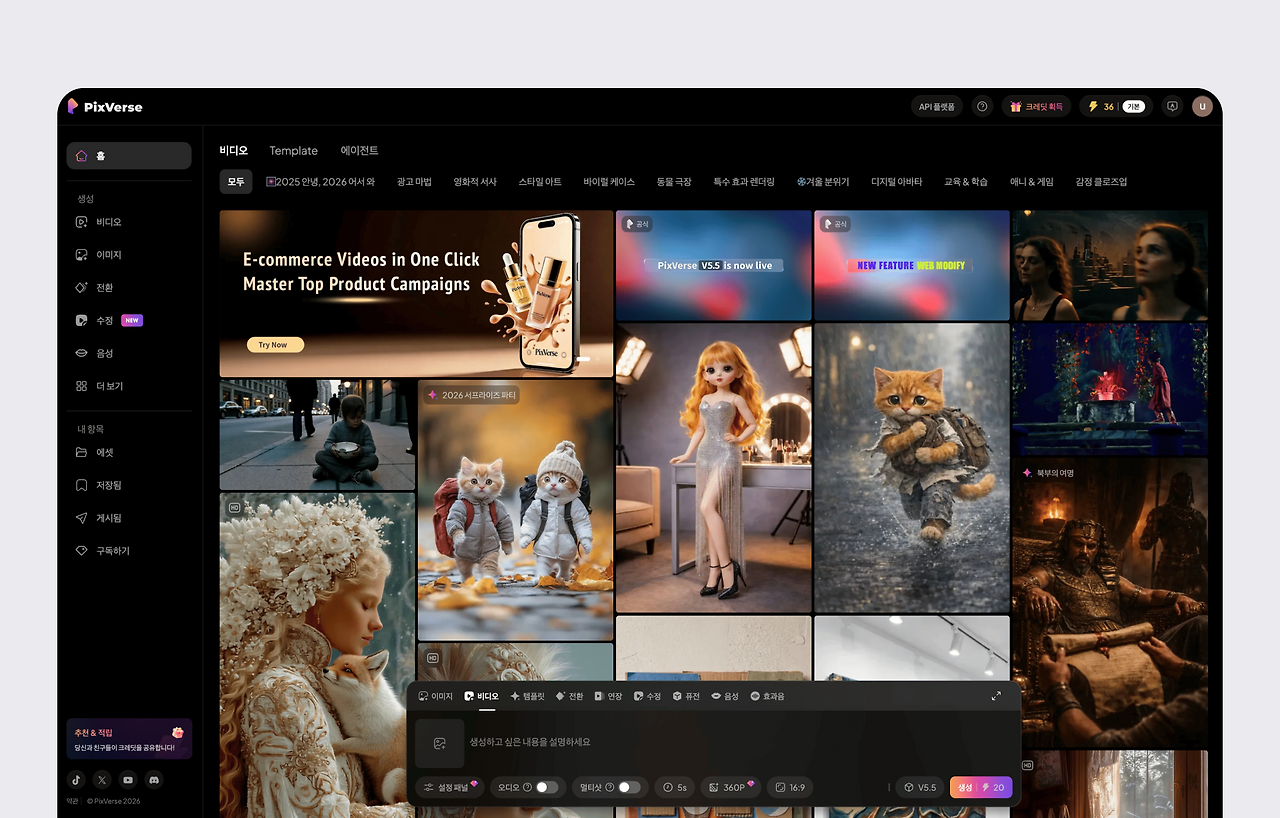Switch to 퓨전 mode in prompt panel

click(x=686, y=696)
